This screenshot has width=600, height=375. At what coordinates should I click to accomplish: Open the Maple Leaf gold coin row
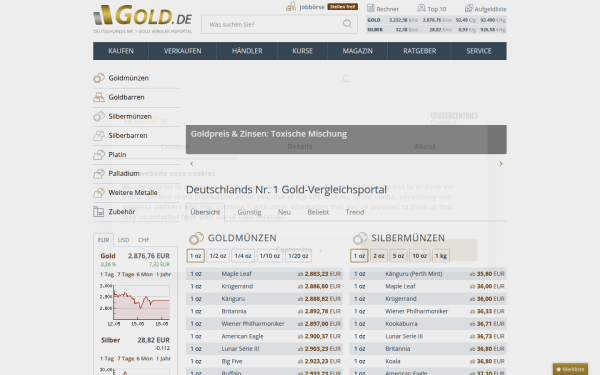coord(264,274)
